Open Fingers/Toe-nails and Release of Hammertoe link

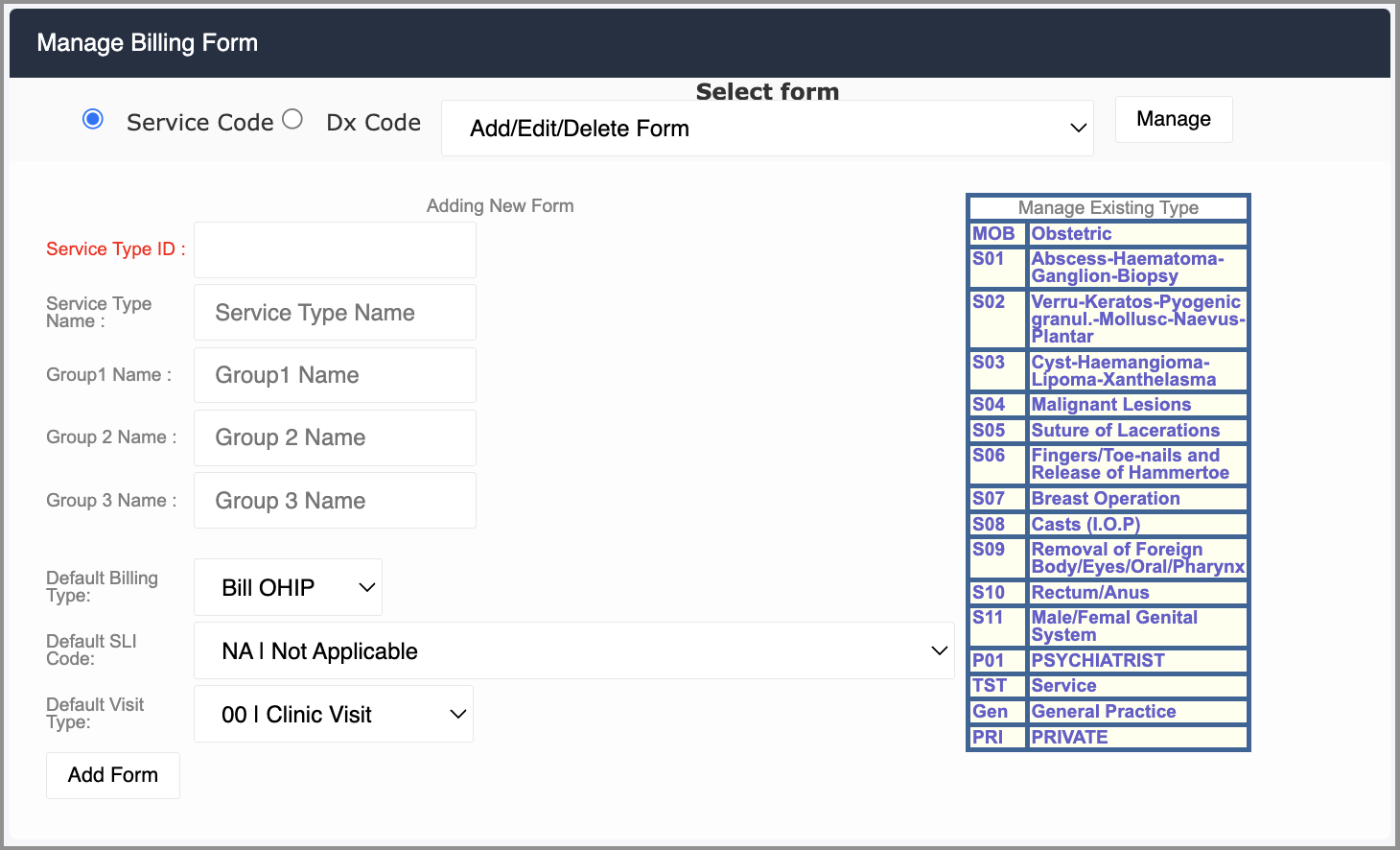(1131, 464)
